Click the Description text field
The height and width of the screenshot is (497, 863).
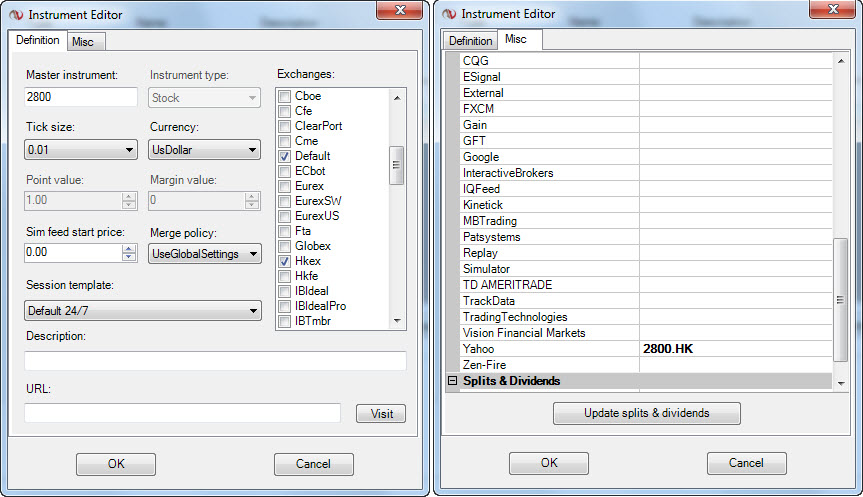[x=215, y=361]
